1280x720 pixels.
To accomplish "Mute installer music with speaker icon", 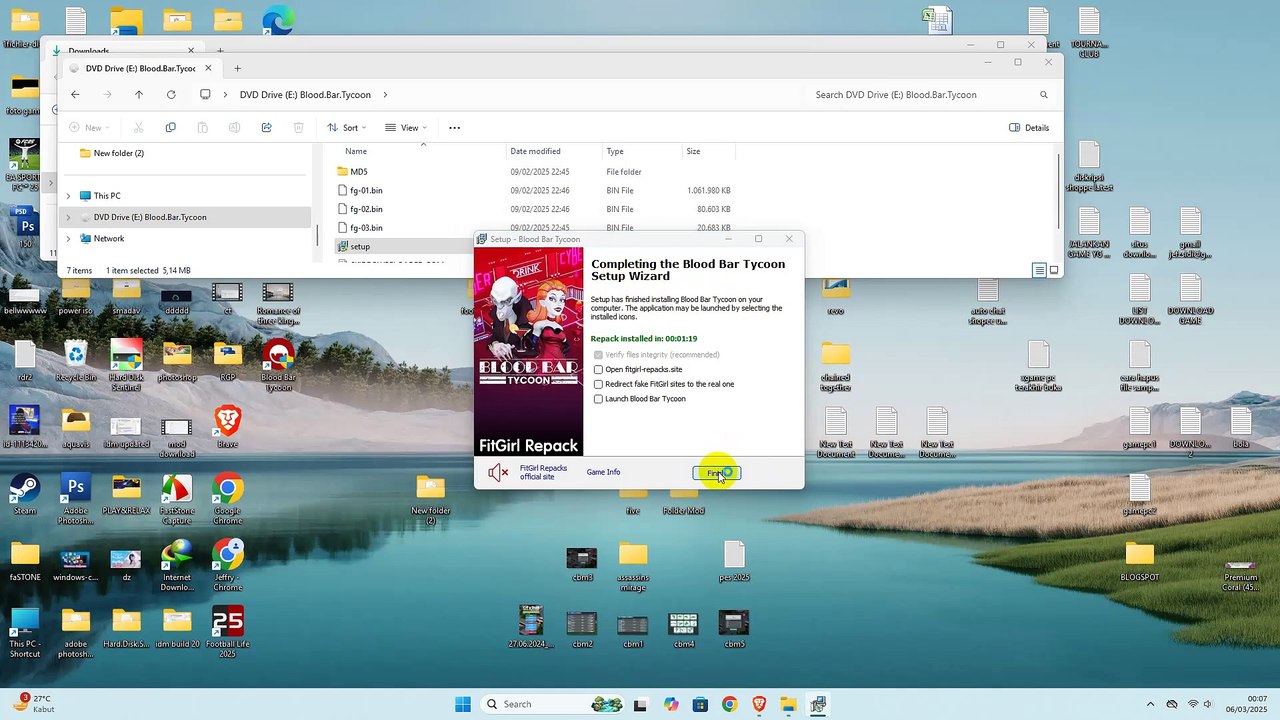I will 498,473.
